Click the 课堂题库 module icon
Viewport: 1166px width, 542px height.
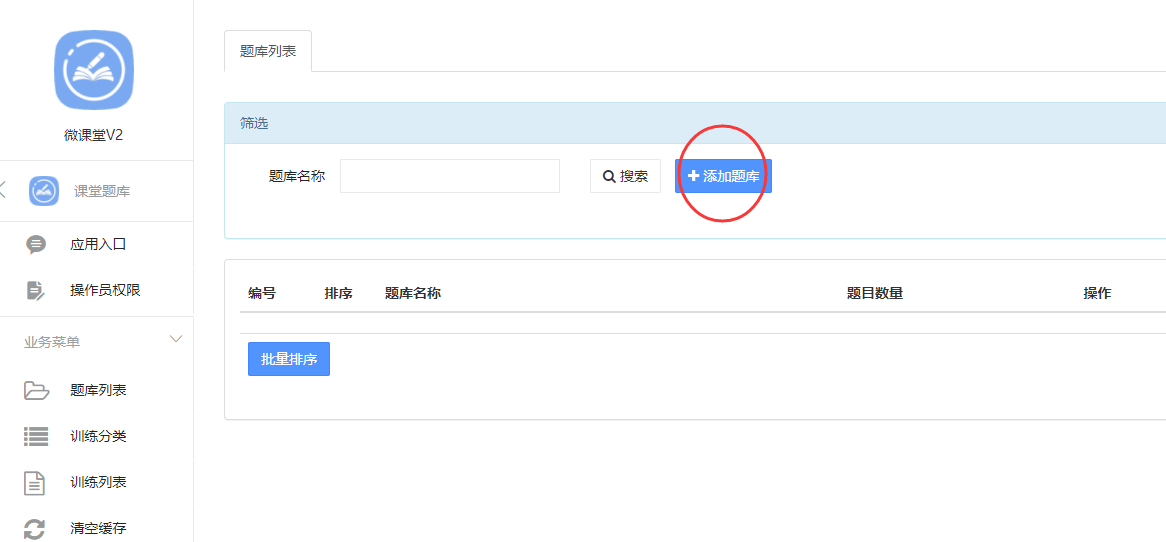[x=44, y=191]
